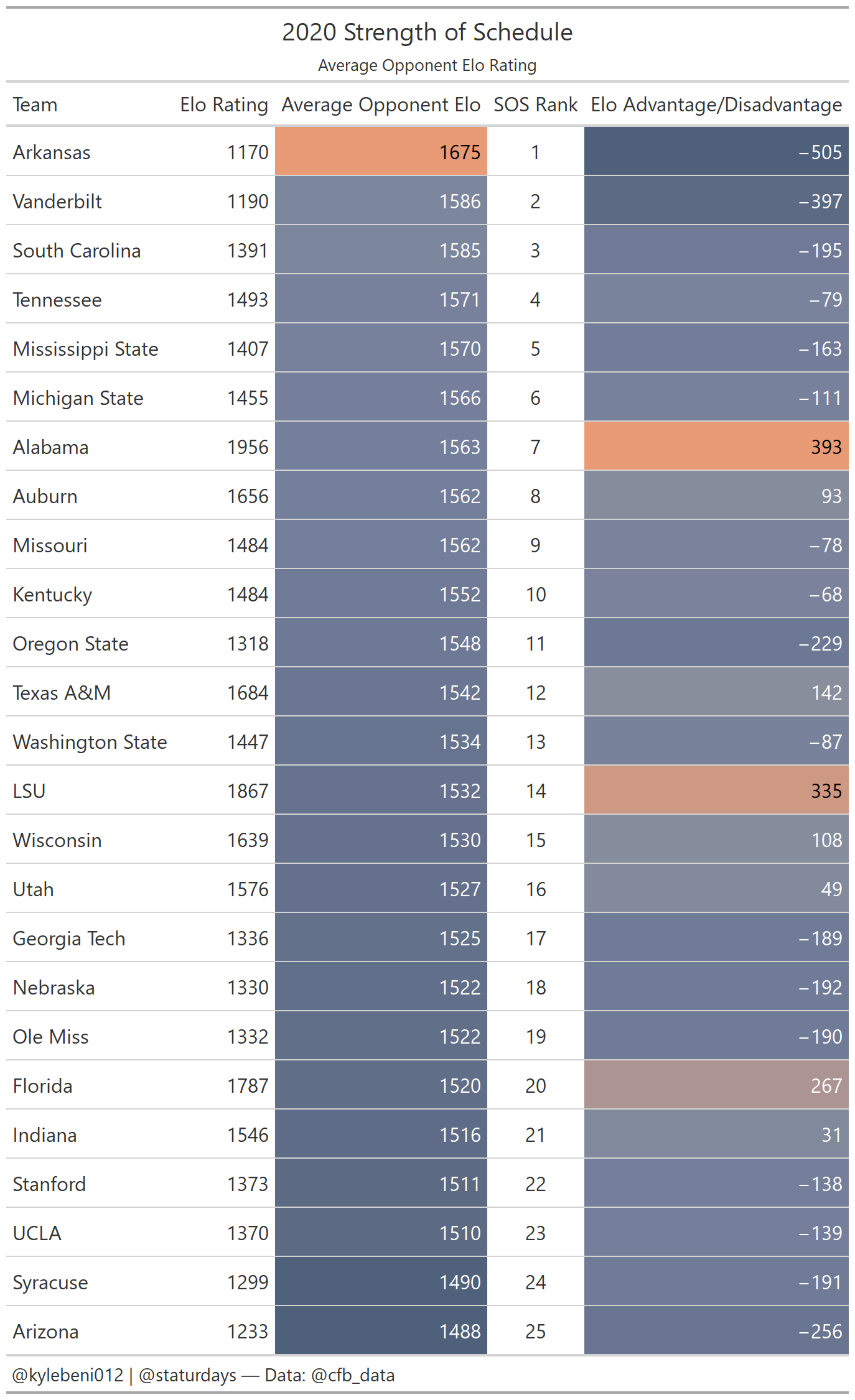Select the Elo Advantage/Disadvantage column header
Image resolution: width=855 pixels, height=1400 pixels.
coord(716,104)
